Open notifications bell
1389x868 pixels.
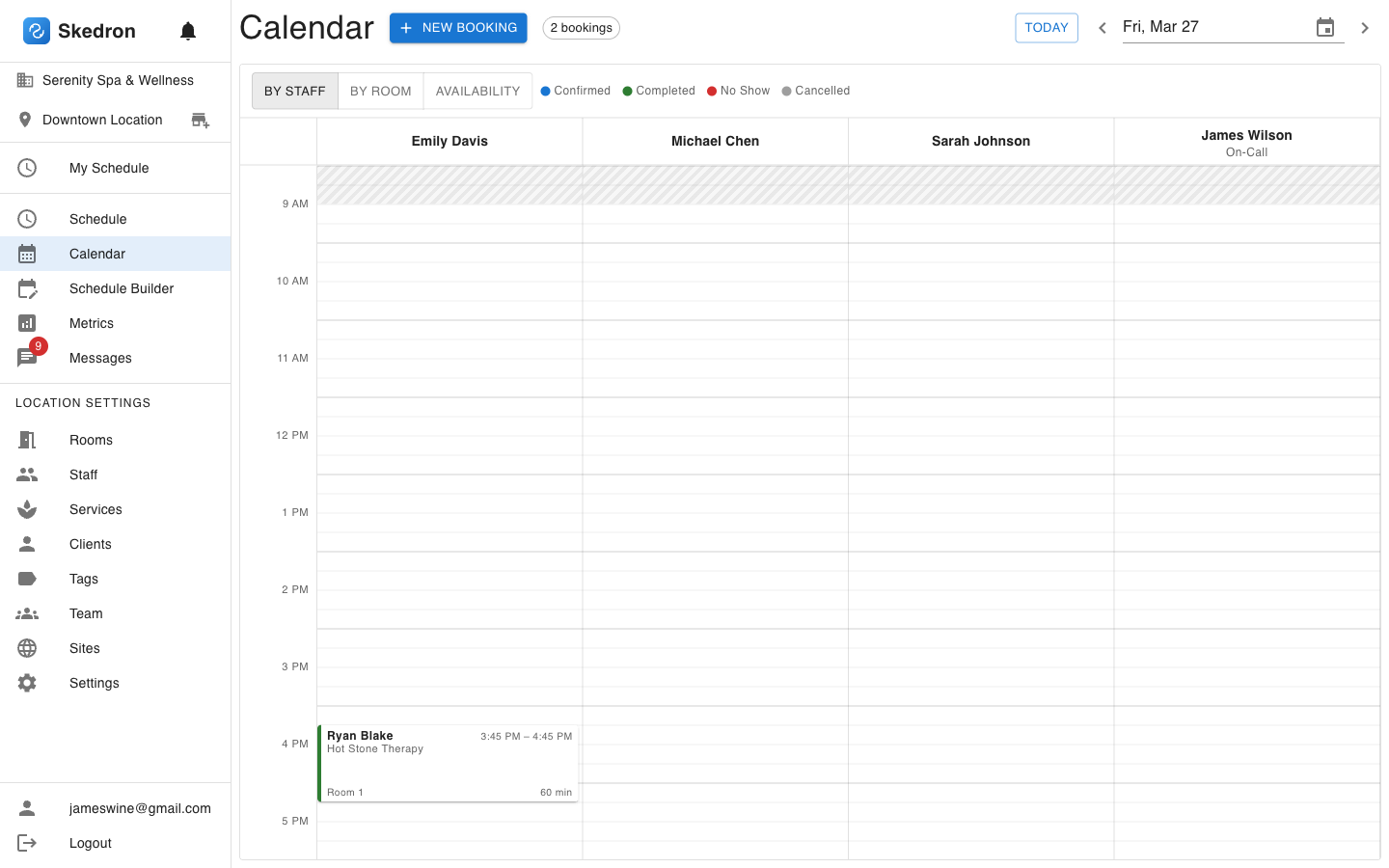(188, 31)
